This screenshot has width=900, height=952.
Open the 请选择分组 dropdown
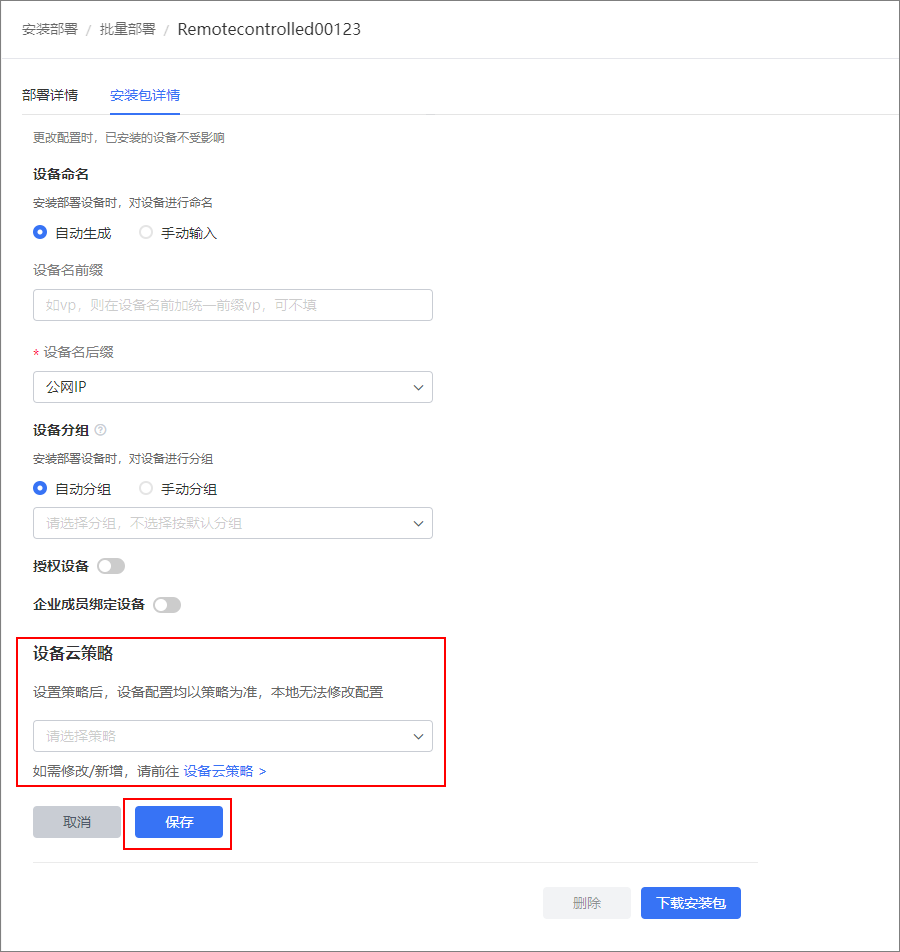(x=233, y=523)
